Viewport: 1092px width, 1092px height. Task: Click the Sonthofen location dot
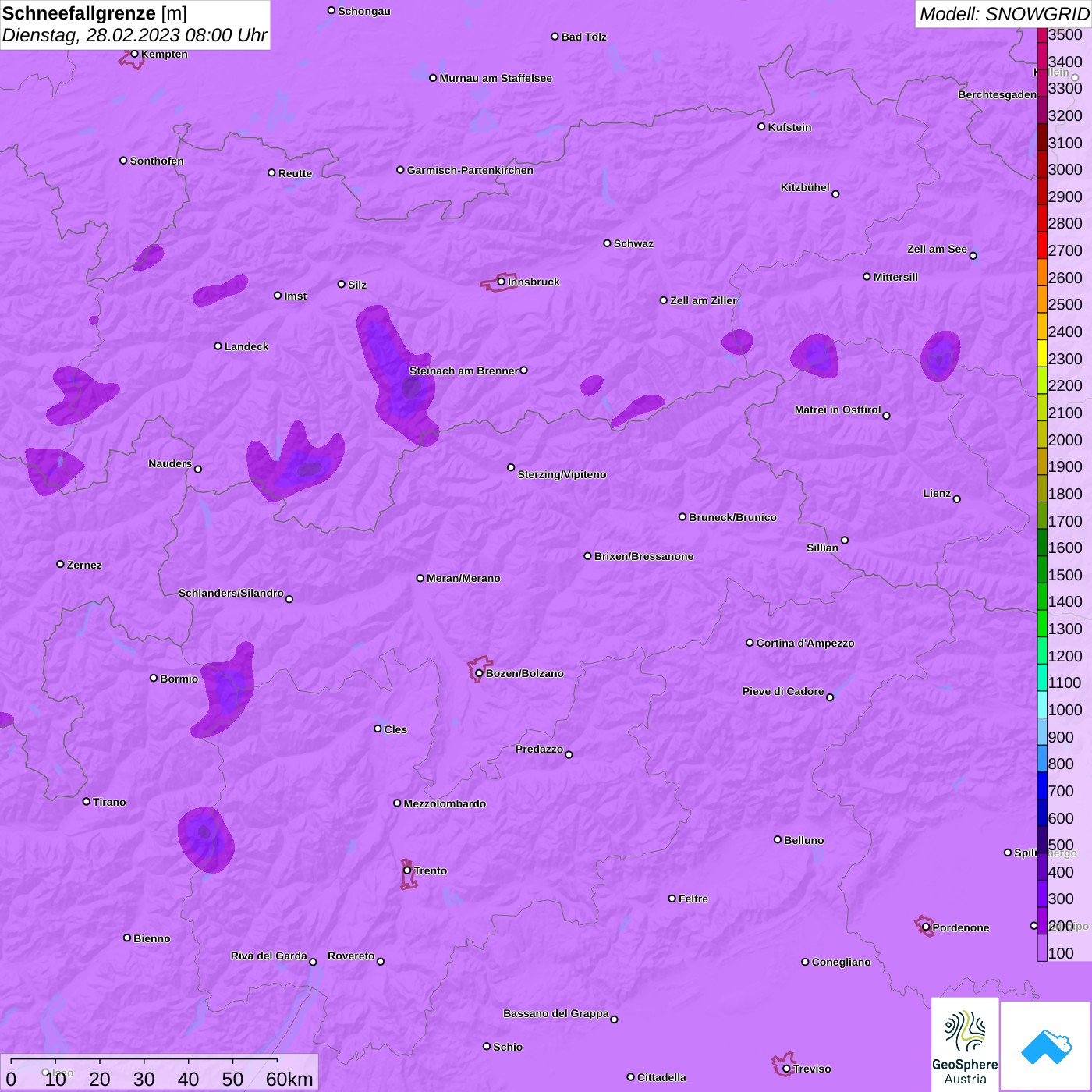tap(123, 161)
